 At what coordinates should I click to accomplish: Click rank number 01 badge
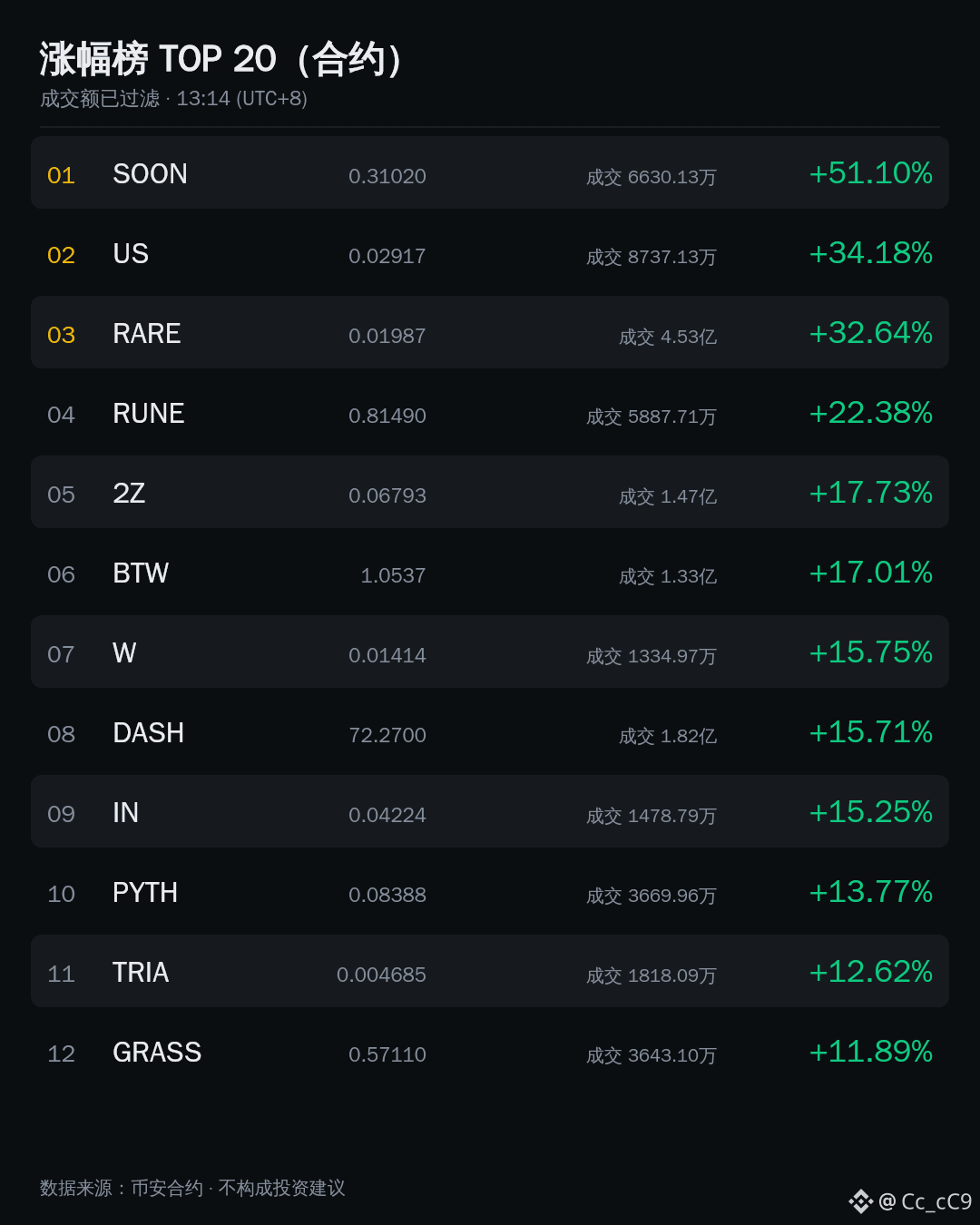[61, 175]
